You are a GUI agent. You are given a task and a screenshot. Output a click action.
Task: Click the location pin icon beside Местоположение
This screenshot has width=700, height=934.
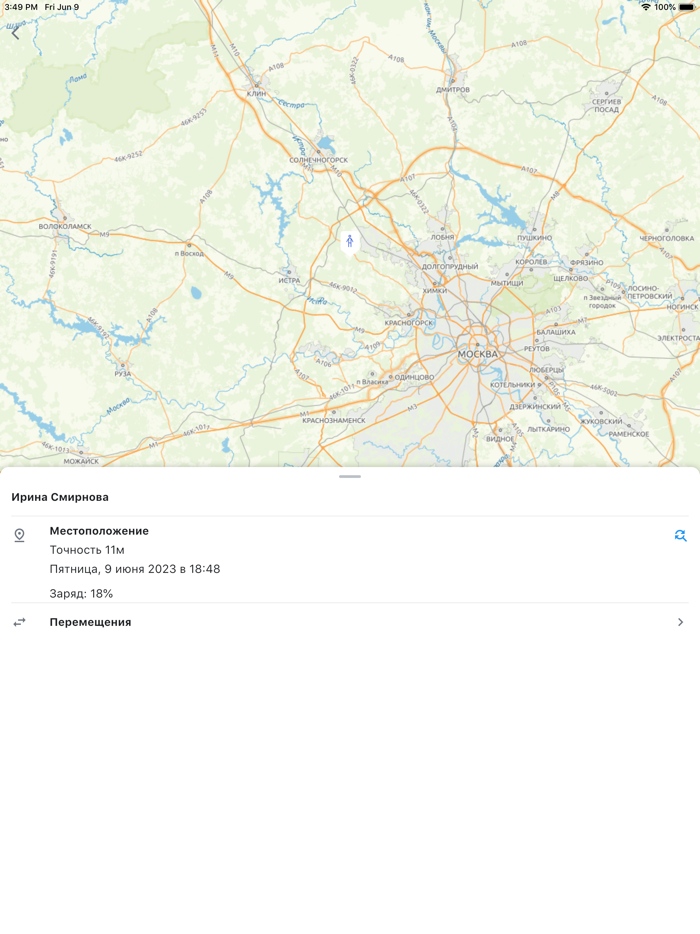click(x=20, y=536)
